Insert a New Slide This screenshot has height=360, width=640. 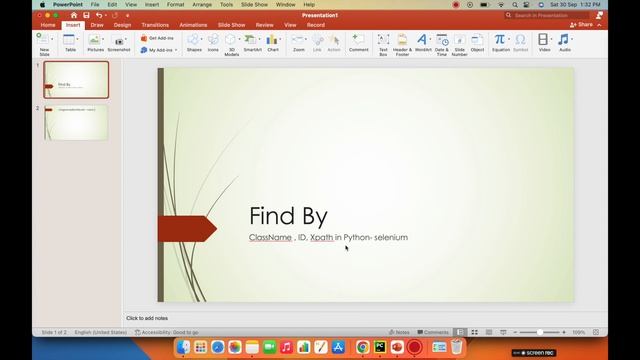point(43,44)
